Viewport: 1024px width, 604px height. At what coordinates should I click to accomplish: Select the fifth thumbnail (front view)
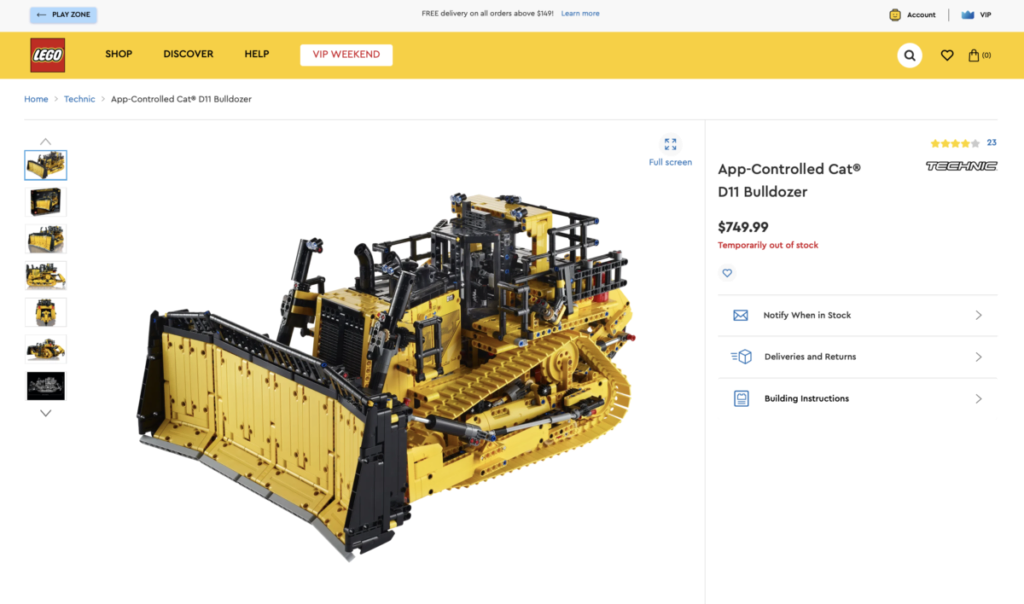pos(45,312)
